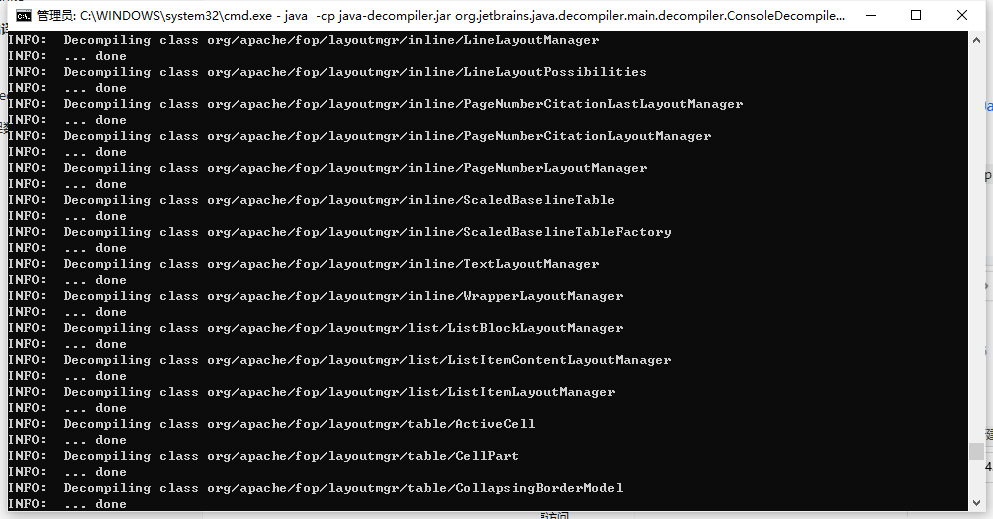Close the cmd.exe console window
Screen dimensions: 993x519
(x=961, y=15)
